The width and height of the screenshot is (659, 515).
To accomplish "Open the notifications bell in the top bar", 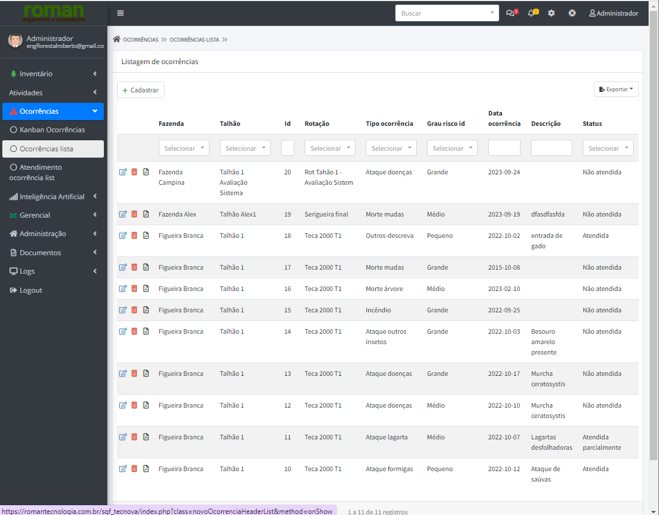I will (532, 13).
